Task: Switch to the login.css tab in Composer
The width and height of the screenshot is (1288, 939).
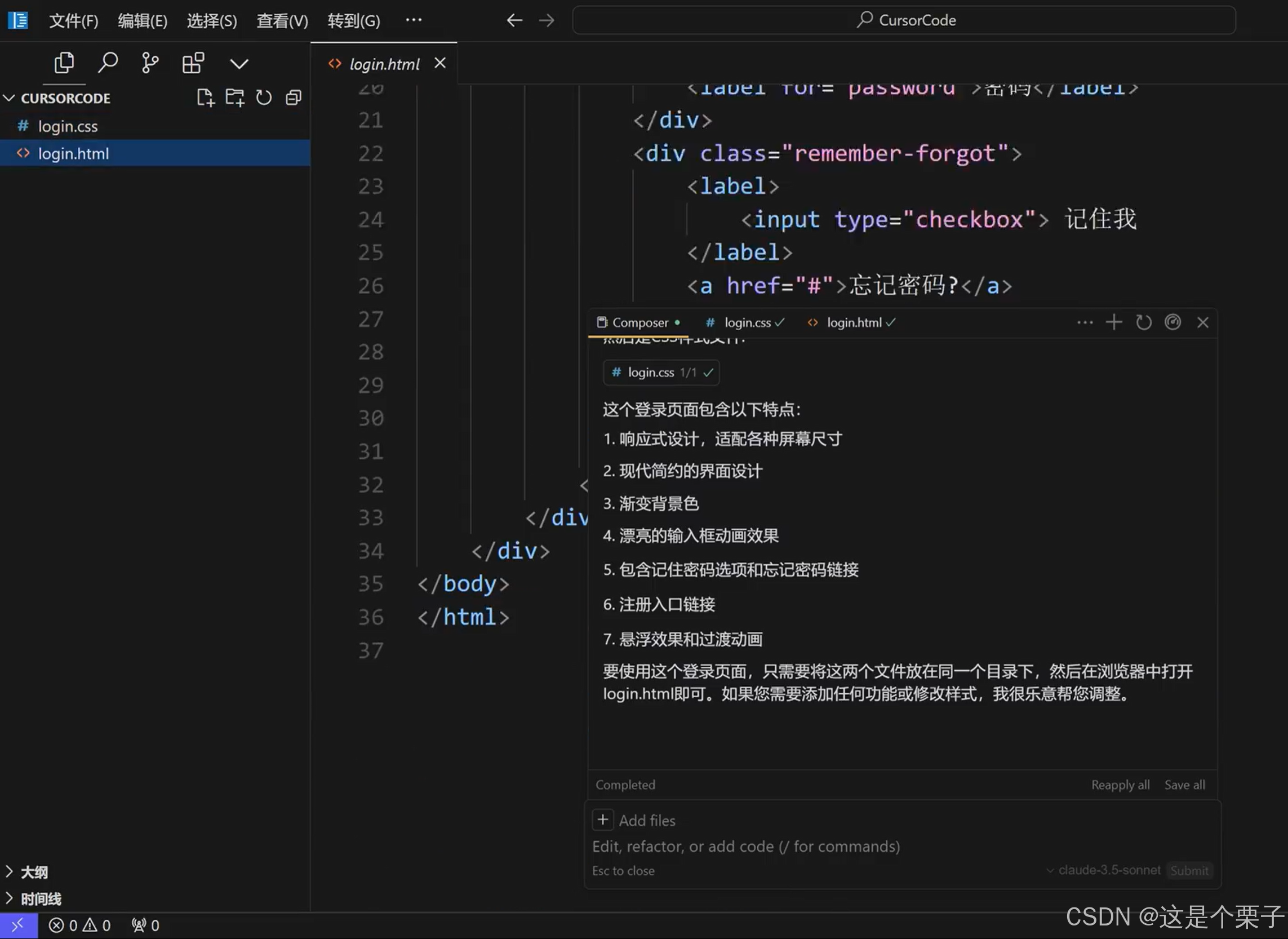Action: coord(747,322)
